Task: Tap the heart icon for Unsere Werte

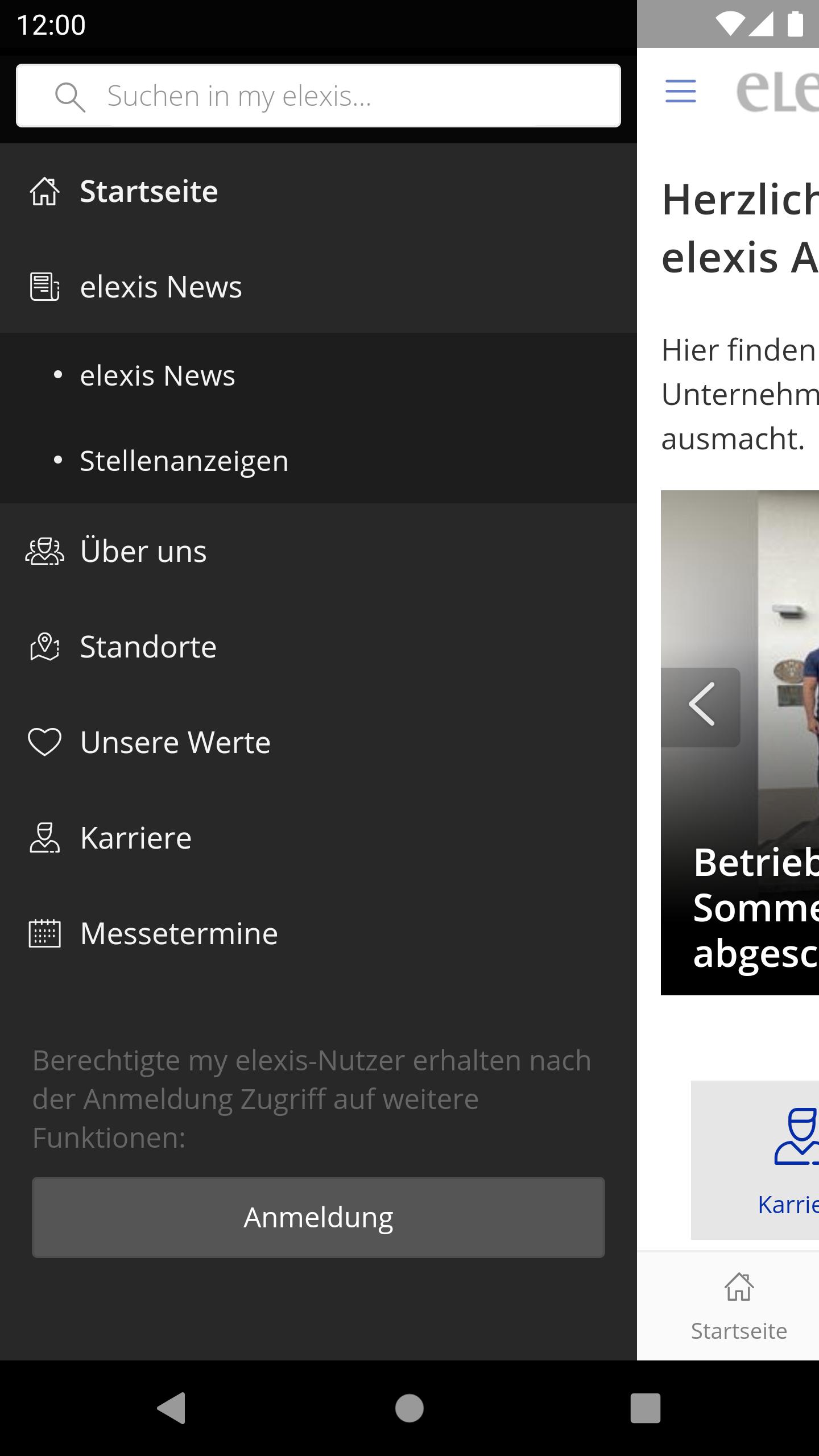Action: point(44,742)
